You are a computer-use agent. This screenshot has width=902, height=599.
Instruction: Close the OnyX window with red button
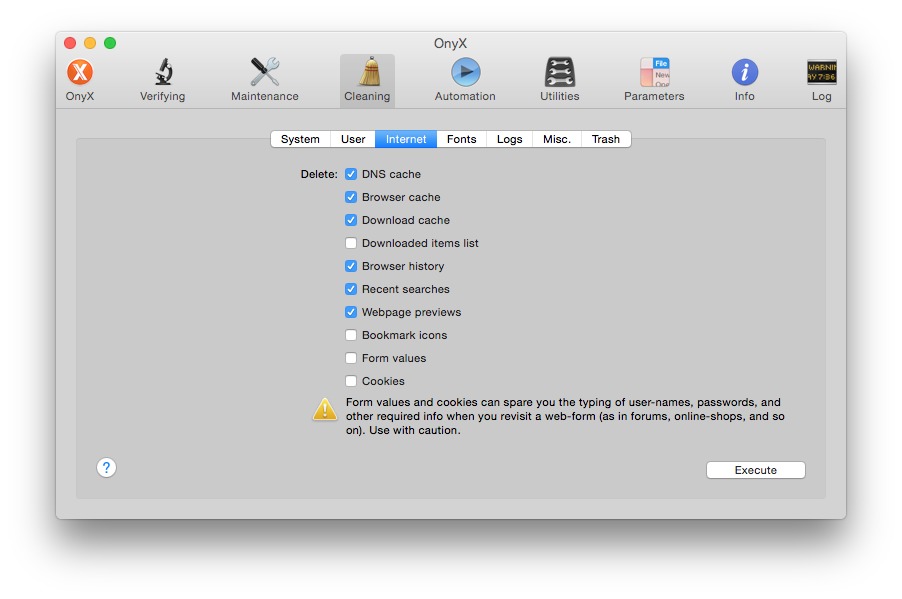[x=70, y=43]
